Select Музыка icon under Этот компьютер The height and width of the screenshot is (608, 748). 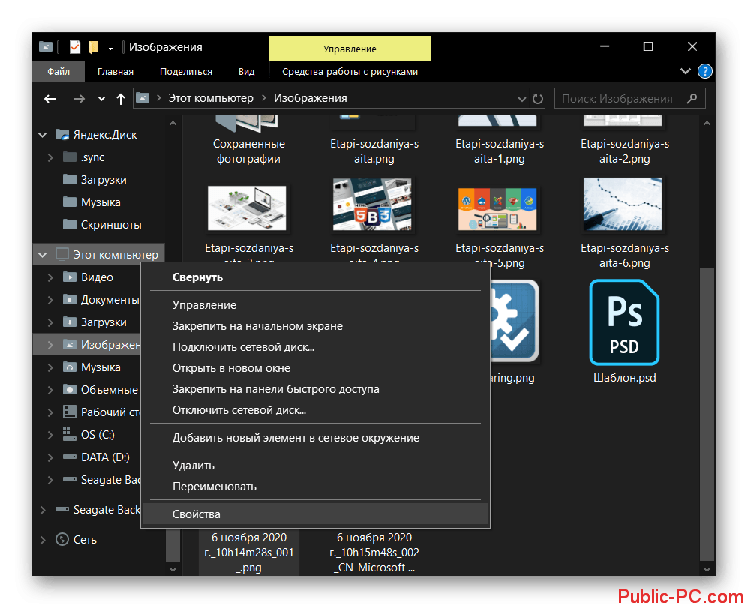70,367
